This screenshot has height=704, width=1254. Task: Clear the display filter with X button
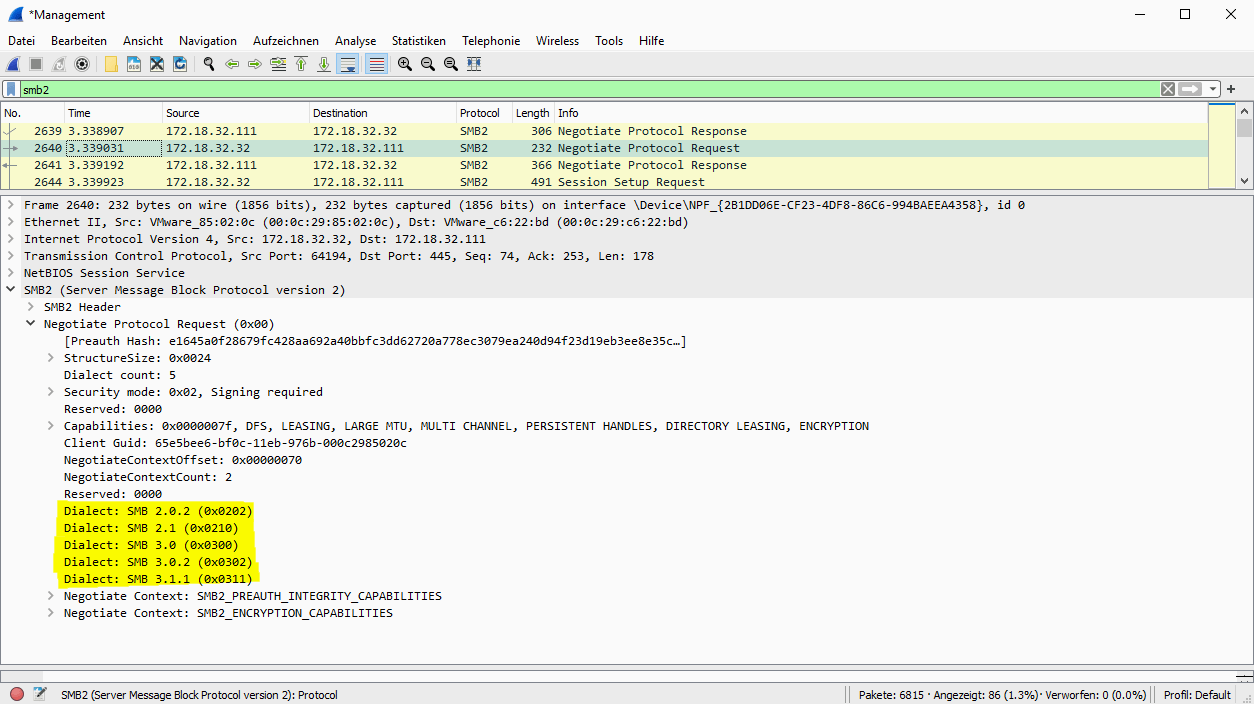(x=1167, y=89)
